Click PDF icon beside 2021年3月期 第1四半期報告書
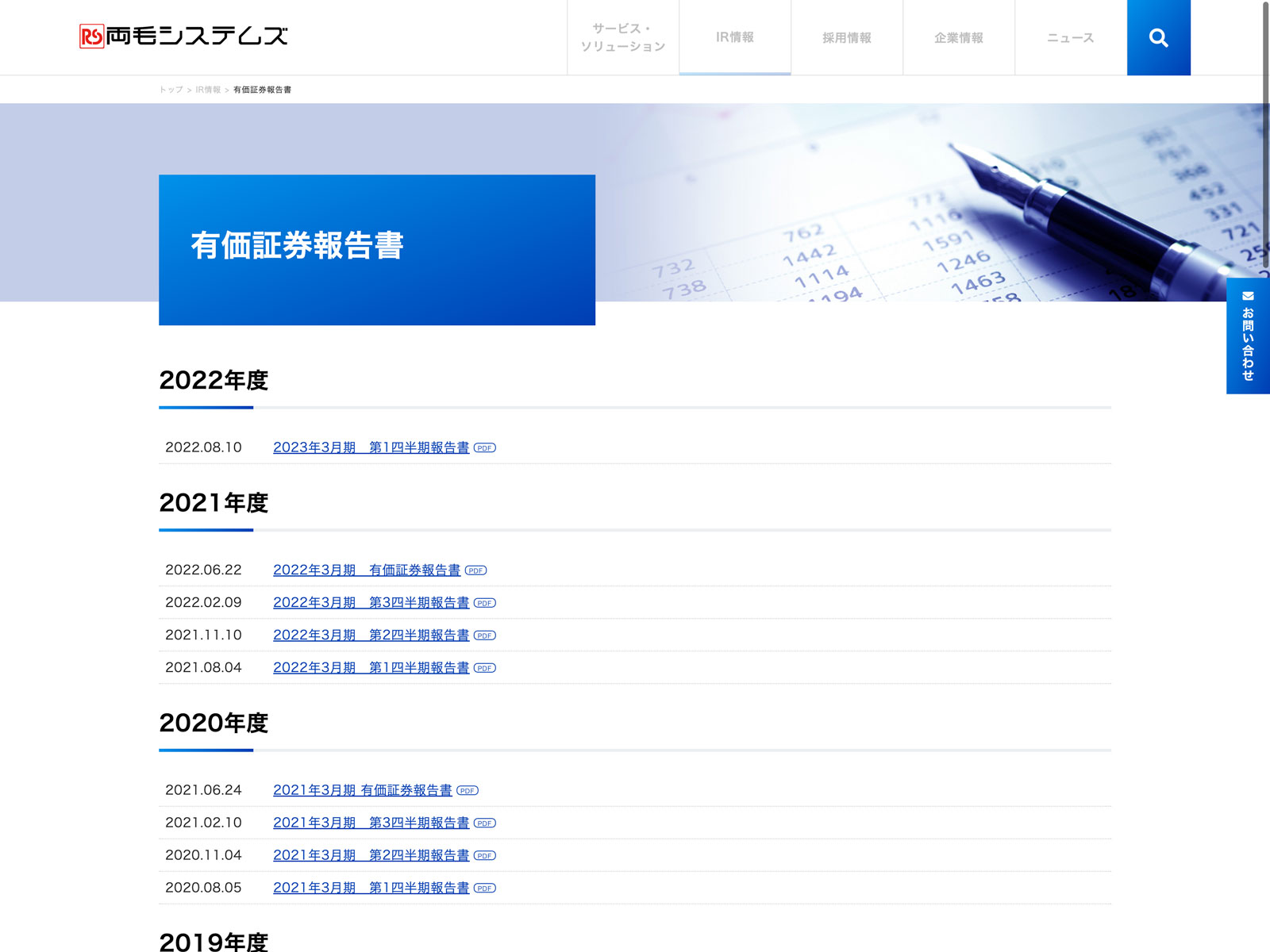The height and width of the screenshot is (952, 1270). click(x=484, y=889)
